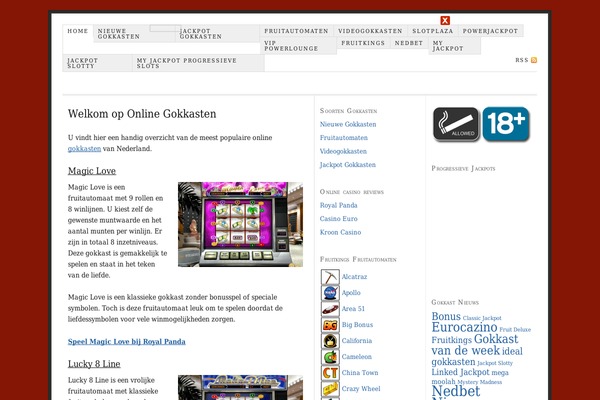The width and height of the screenshot is (600, 400).
Task: Open the Royal Panda review link
Action: tap(338, 205)
